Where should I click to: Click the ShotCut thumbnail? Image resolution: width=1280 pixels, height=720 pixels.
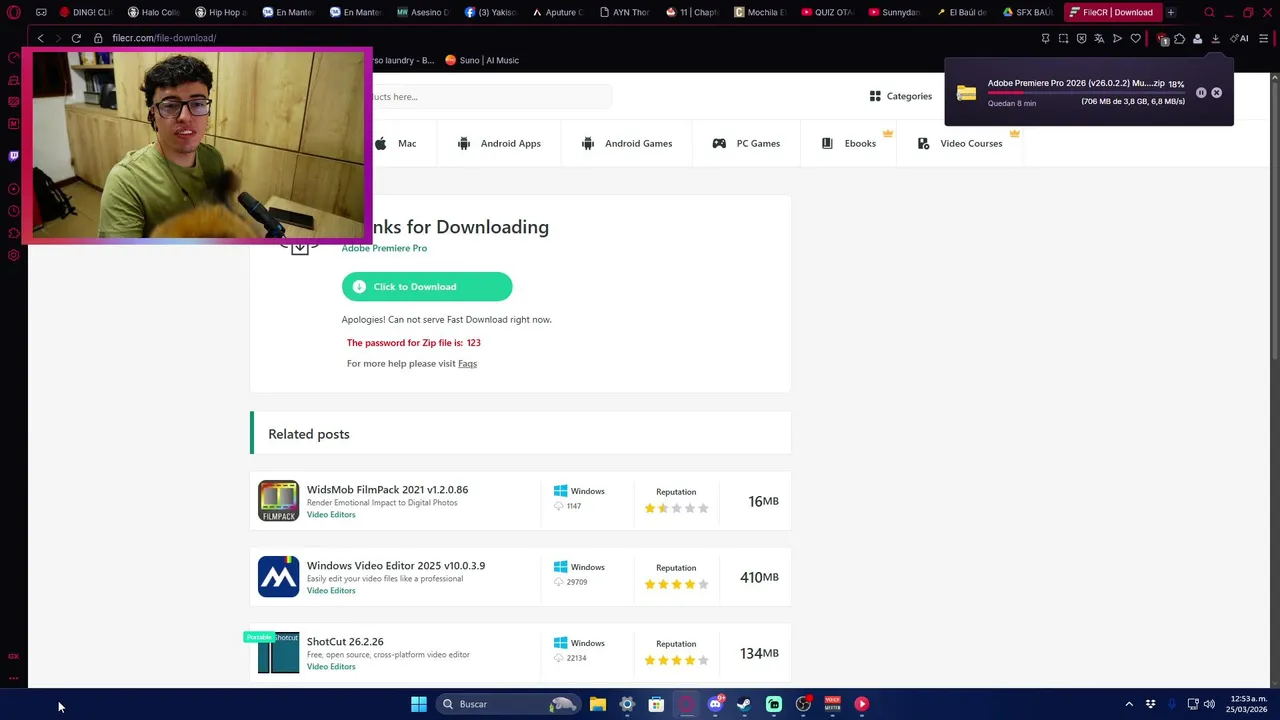click(x=278, y=653)
